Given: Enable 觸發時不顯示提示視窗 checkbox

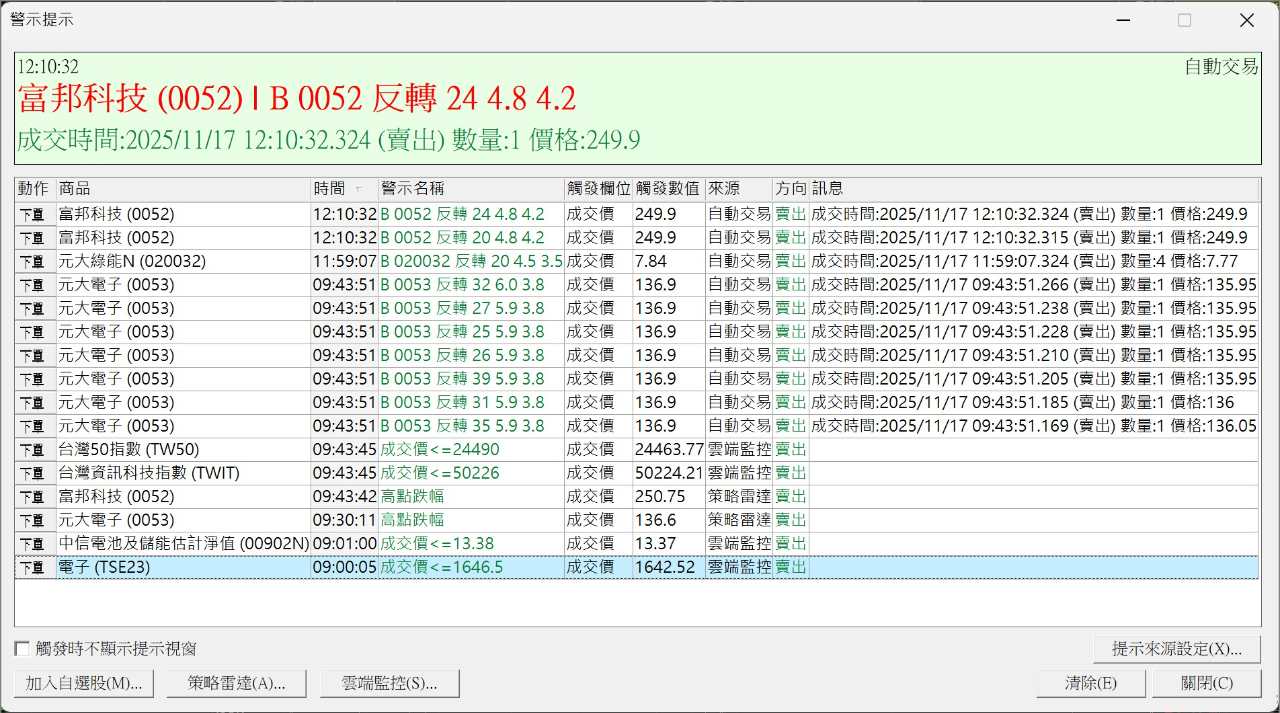Looking at the screenshot, I should (x=22, y=649).
